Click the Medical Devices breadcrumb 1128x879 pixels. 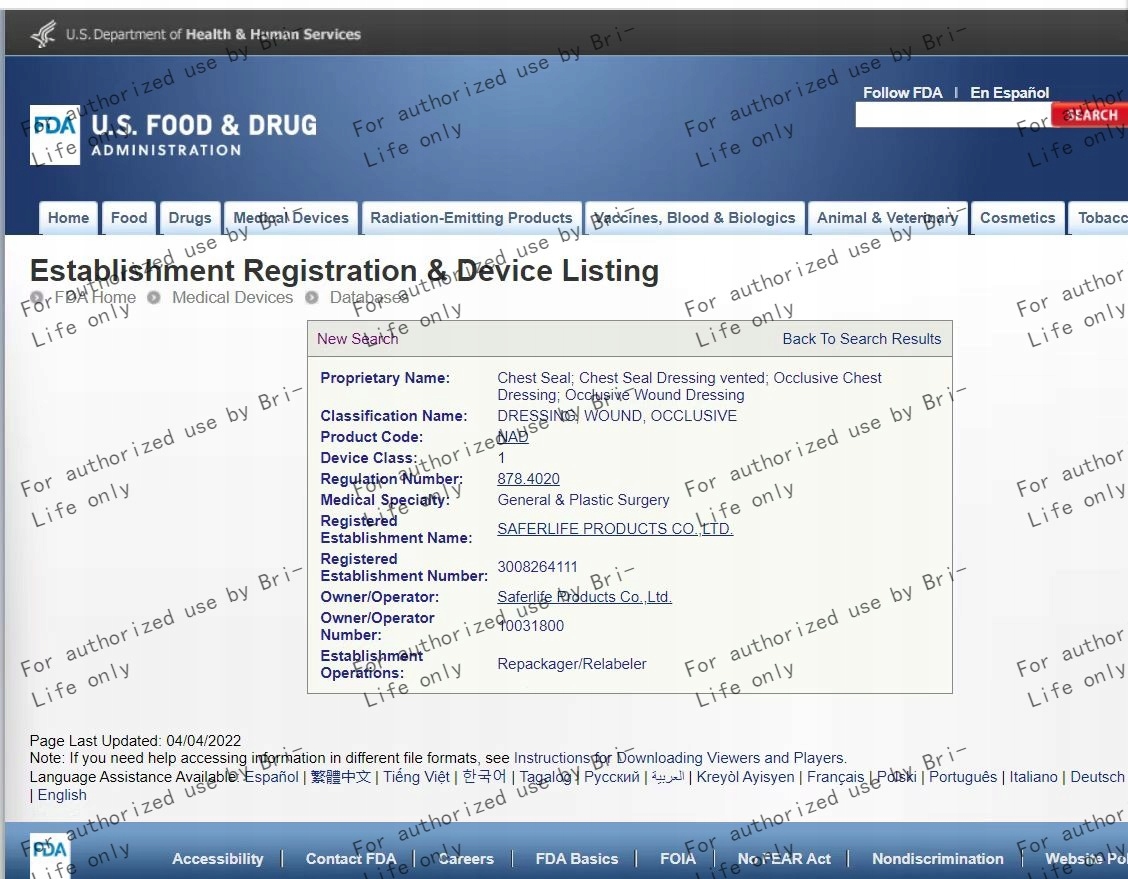coord(232,297)
